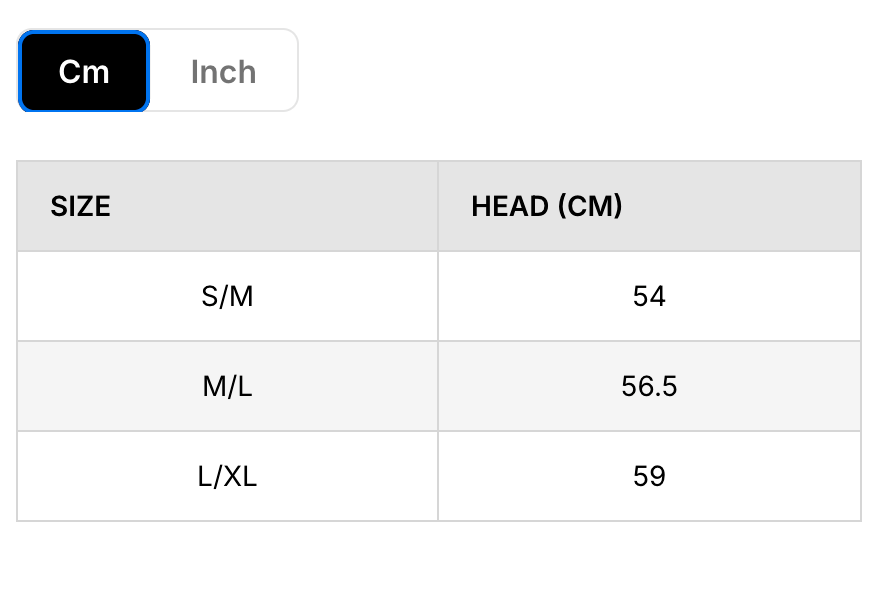884x604 pixels.
Task: Click the 54 head measurement value
Action: pyautogui.click(x=649, y=296)
